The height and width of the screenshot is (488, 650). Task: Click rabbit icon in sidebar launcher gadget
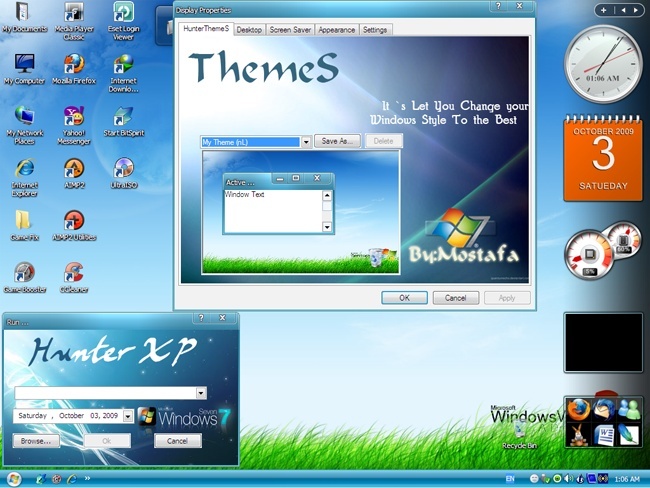point(579,435)
